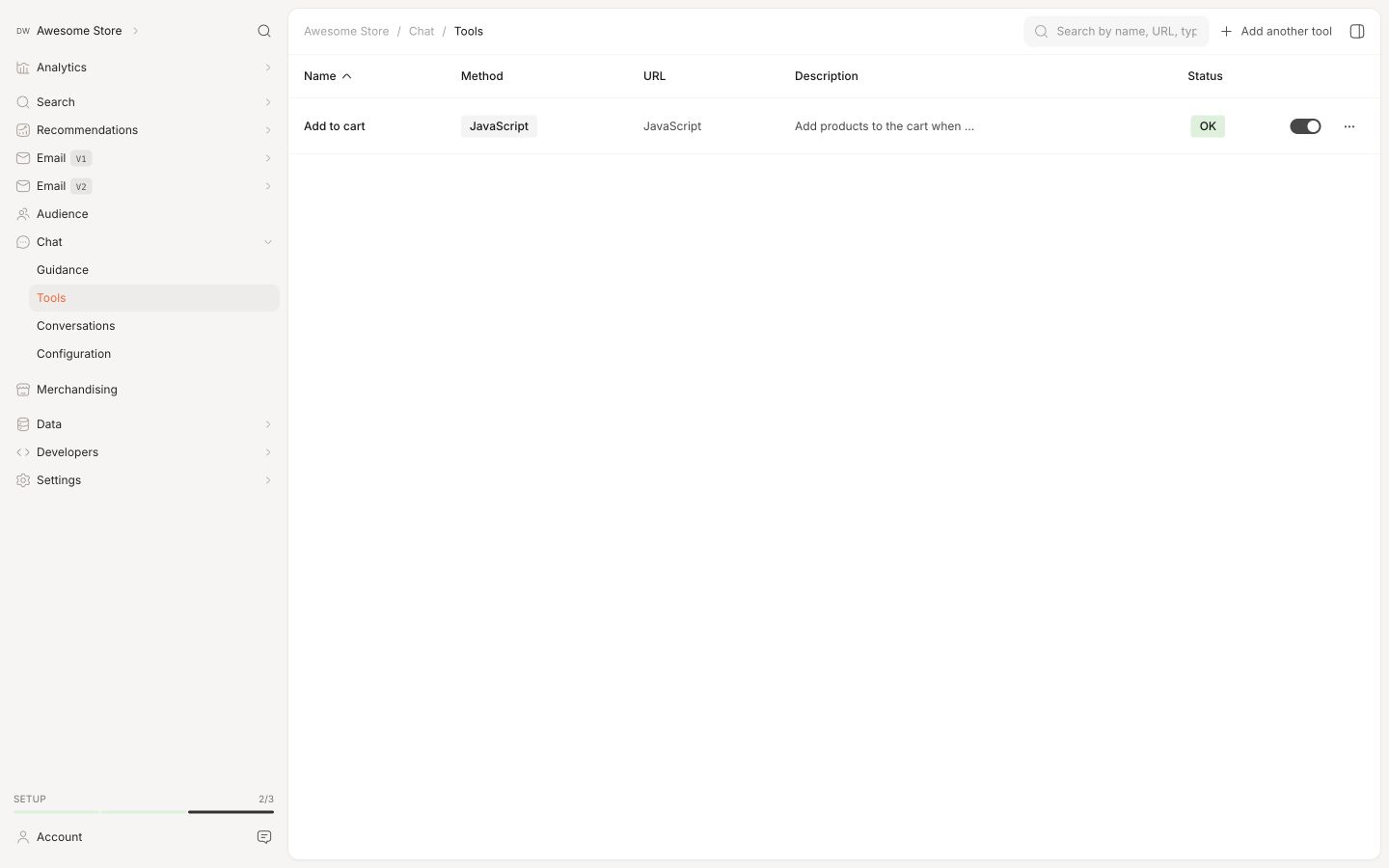Click the Add to cart row name

(335, 126)
